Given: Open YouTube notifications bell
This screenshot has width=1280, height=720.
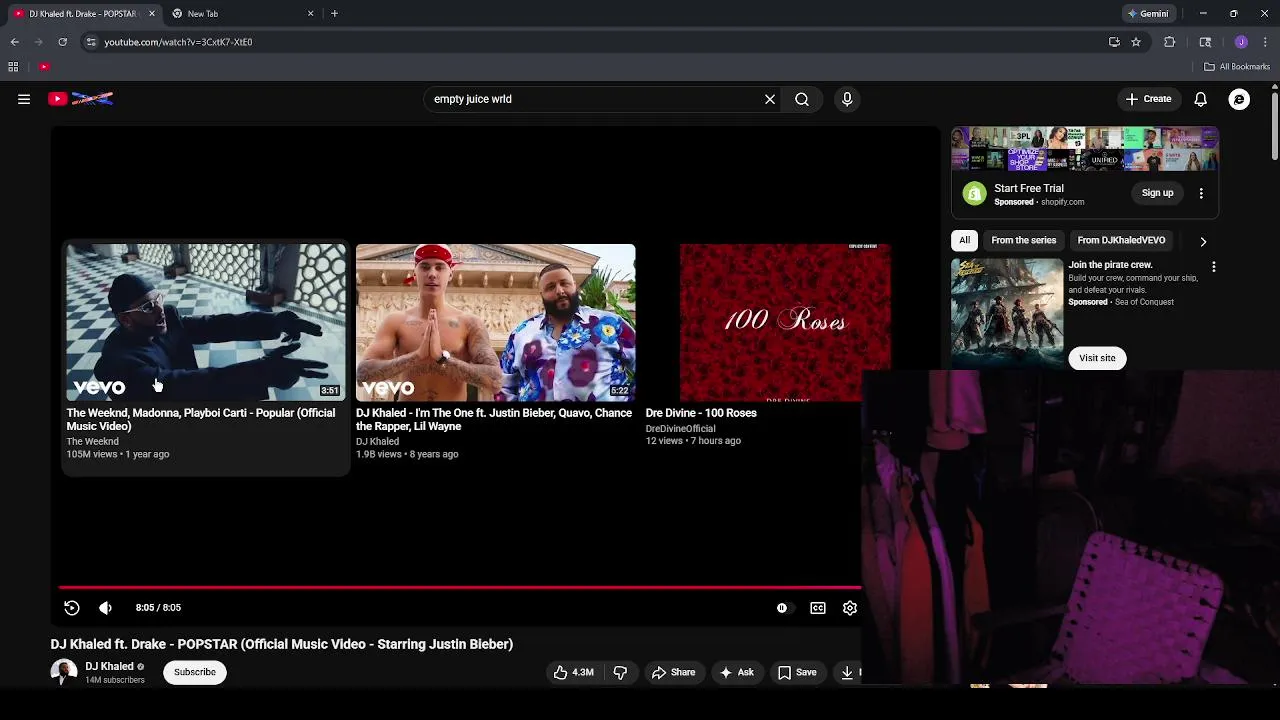Looking at the screenshot, I should coord(1201,99).
